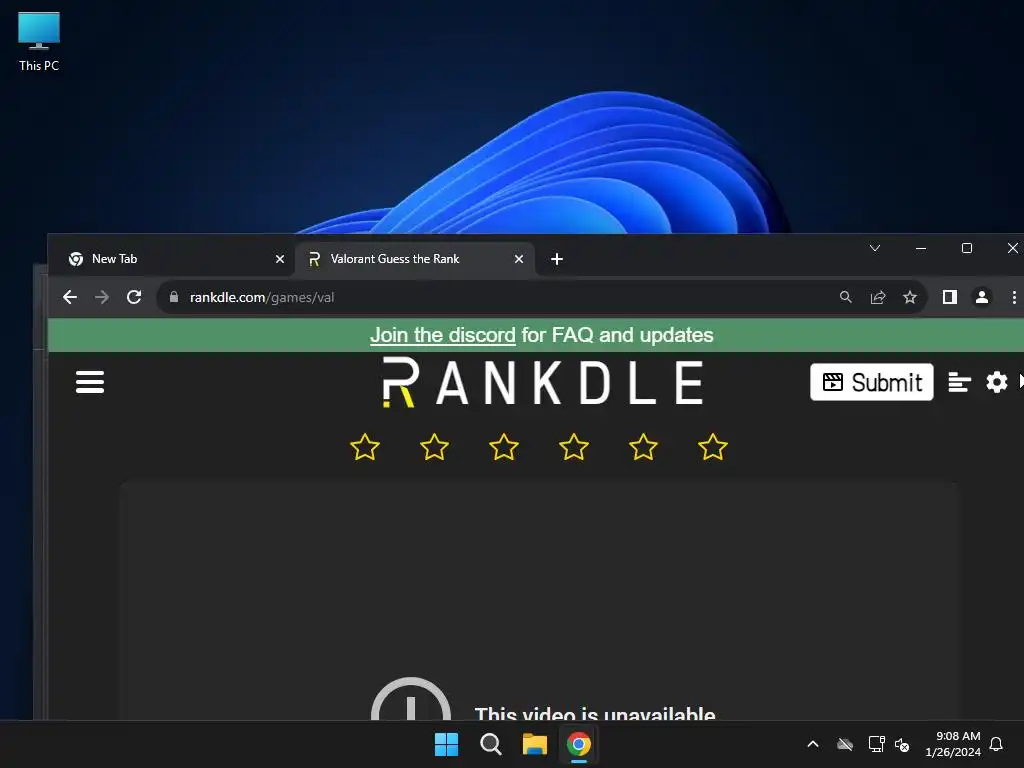Image resolution: width=1024 pixels, height=768 pixels.
Task: Select the second yellow star
Action: (434, 447)
